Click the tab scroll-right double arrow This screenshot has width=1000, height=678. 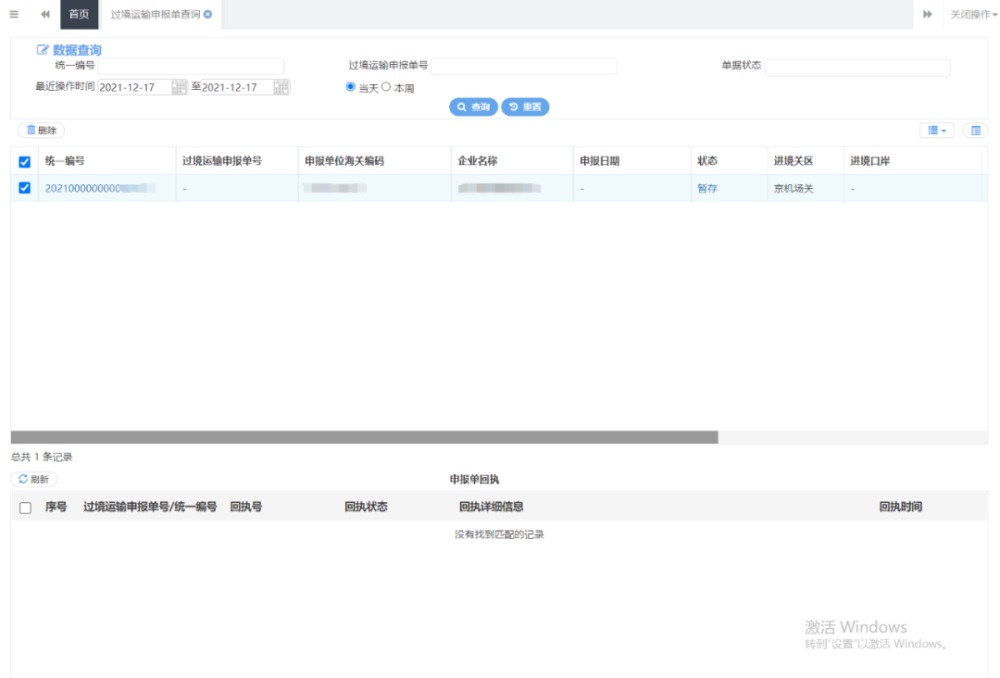pos(927,14)
